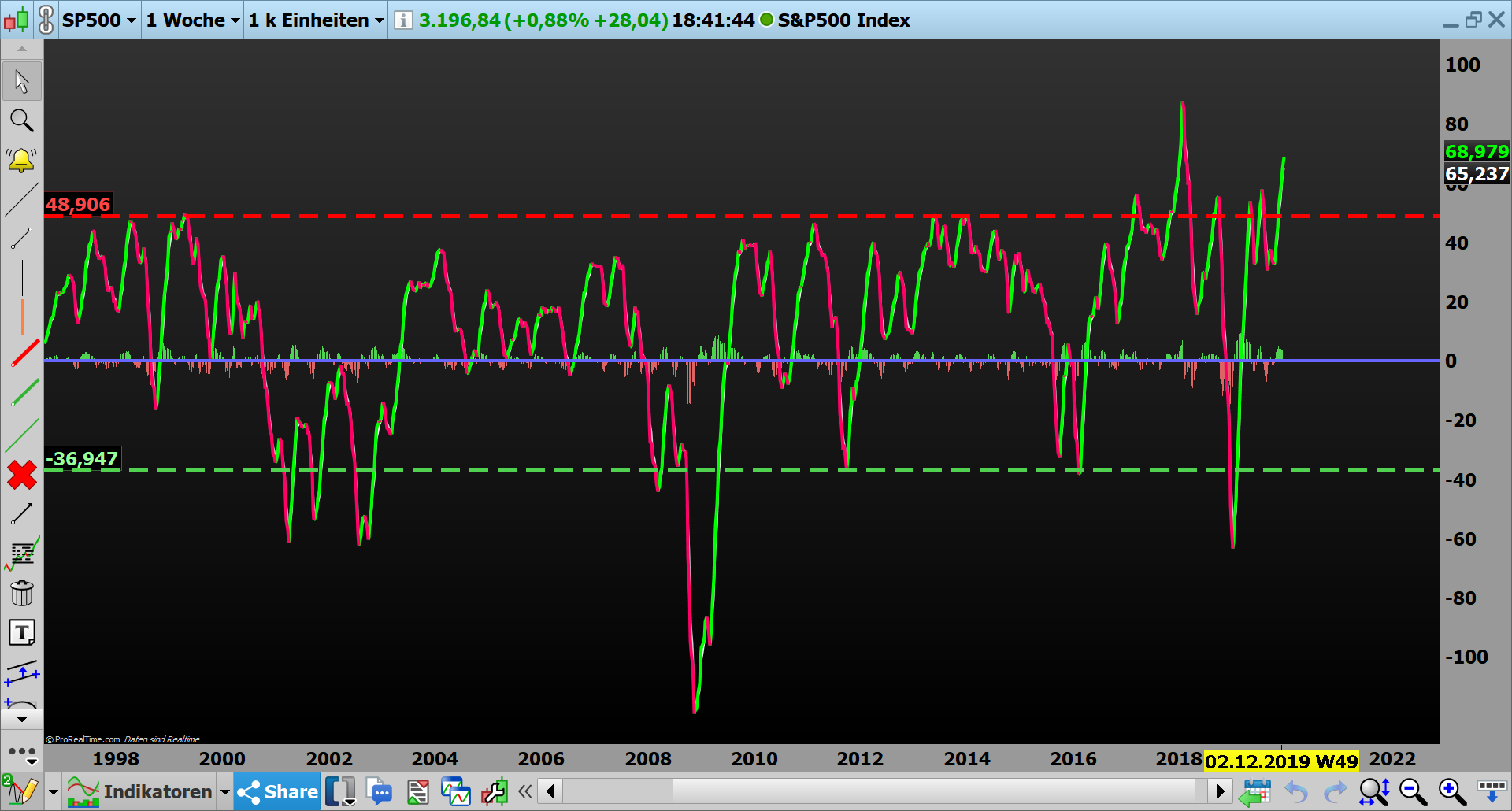Screen dimensions: 1512x811
Task: Click the calendar go-to-date icon
Action: (x=1254, y=792)
